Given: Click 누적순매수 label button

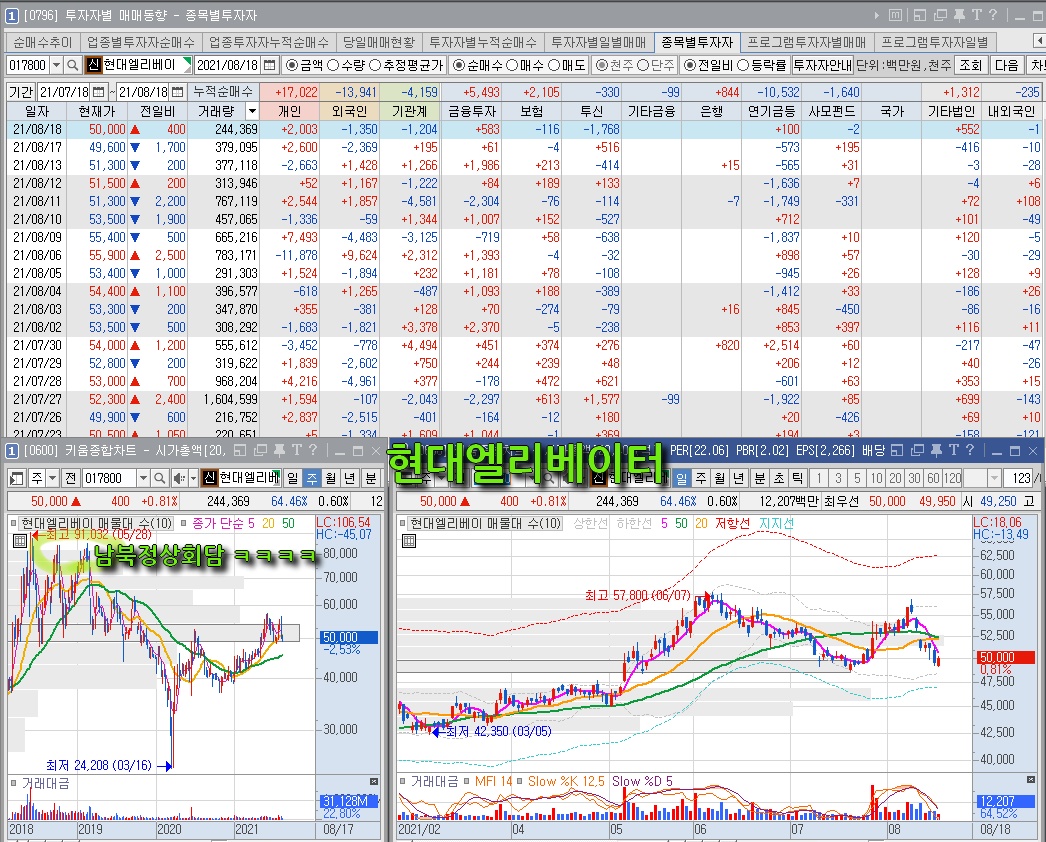Looking at the screenshot, I should [223, 92].
